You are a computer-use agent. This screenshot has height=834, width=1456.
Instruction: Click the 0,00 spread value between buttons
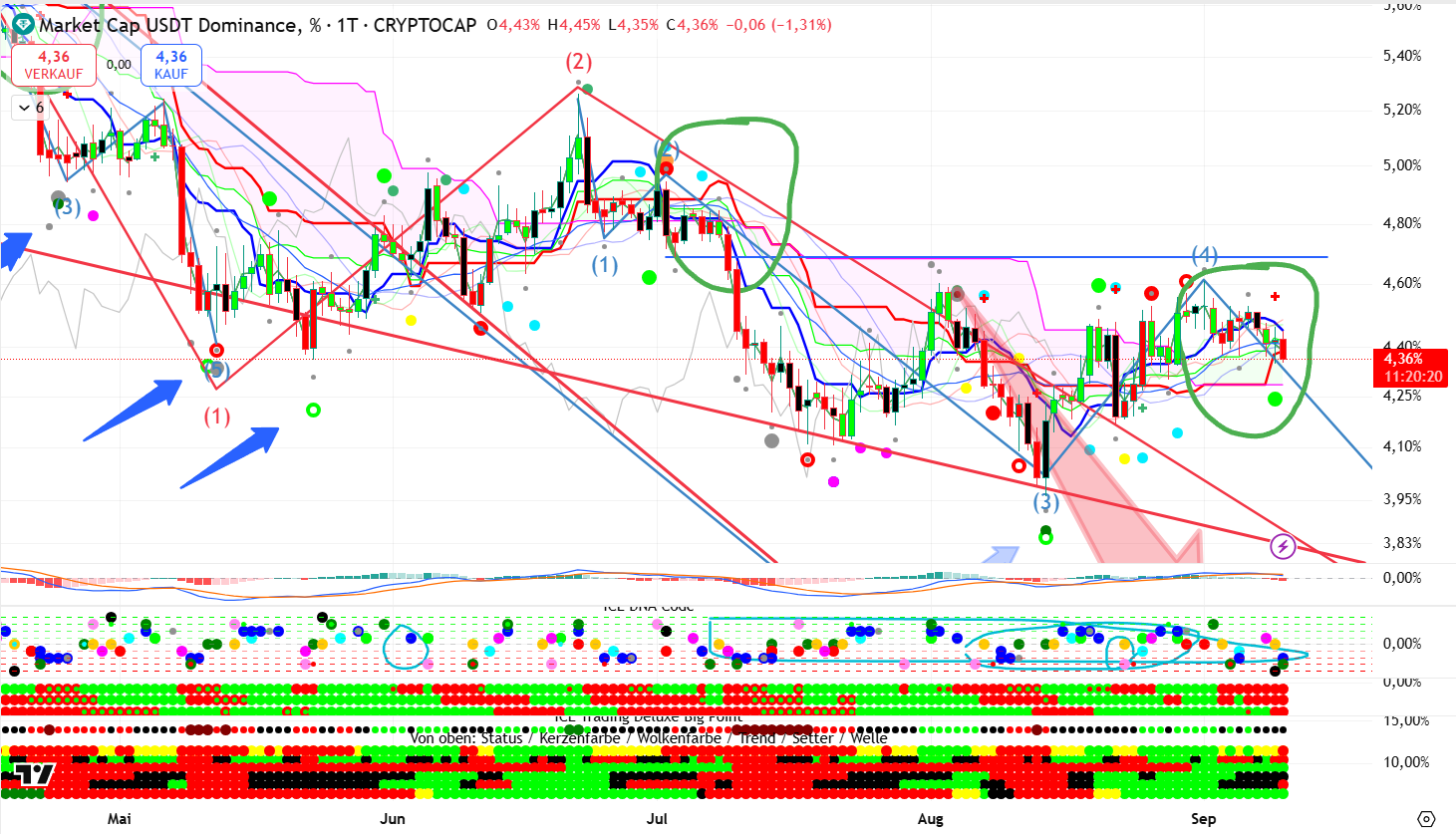coord(119,65)
